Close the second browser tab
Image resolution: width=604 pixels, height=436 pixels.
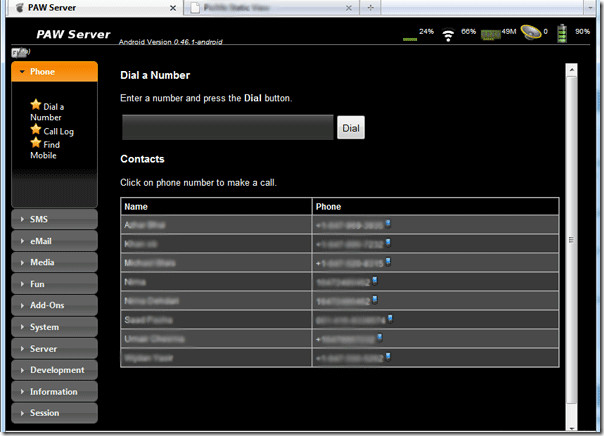pyautogui.click(x=349, y=8)
